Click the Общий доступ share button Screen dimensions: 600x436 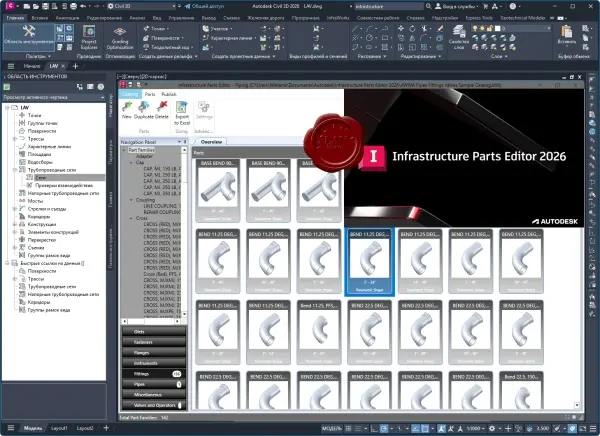tap(203, 6)
